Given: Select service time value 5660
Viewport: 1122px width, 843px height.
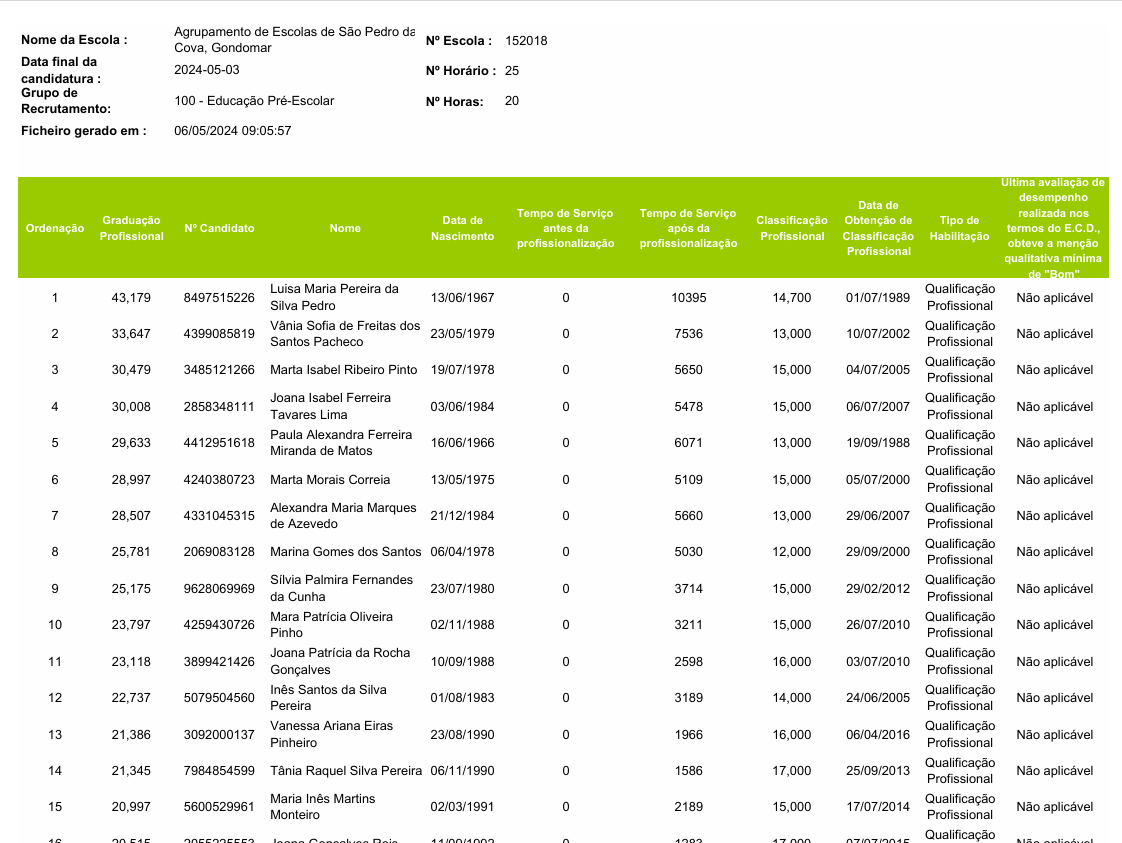Looking at the screenshot, I should point(688,516).
